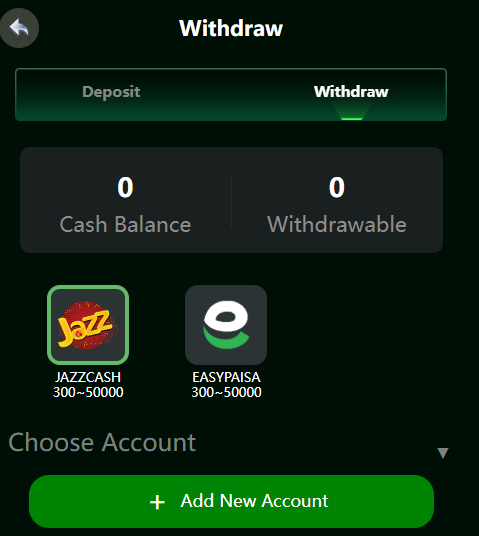Switch to the Withdraw tab
Viewport: 479px width, 536px height.
point(351,92)
